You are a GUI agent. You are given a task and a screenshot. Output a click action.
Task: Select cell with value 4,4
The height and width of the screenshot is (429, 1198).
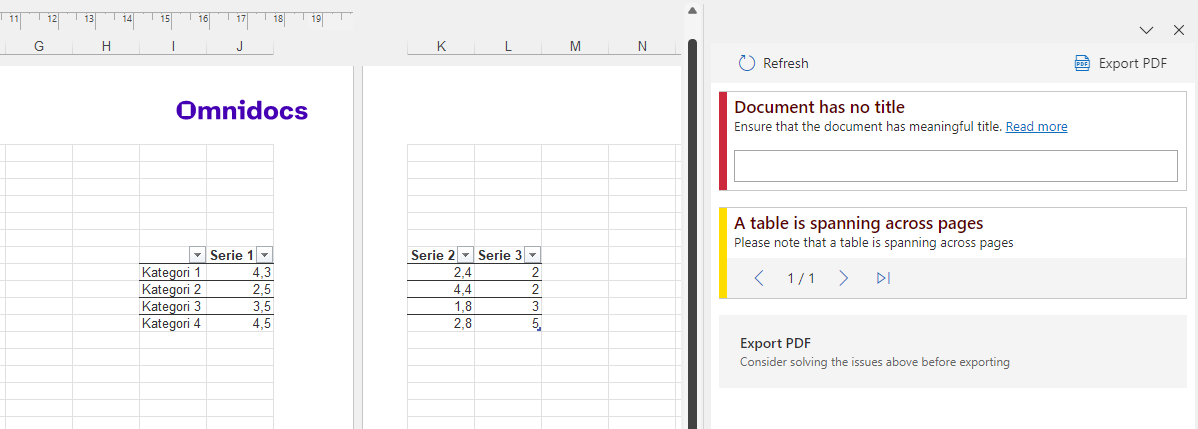(x=441, y=289)
